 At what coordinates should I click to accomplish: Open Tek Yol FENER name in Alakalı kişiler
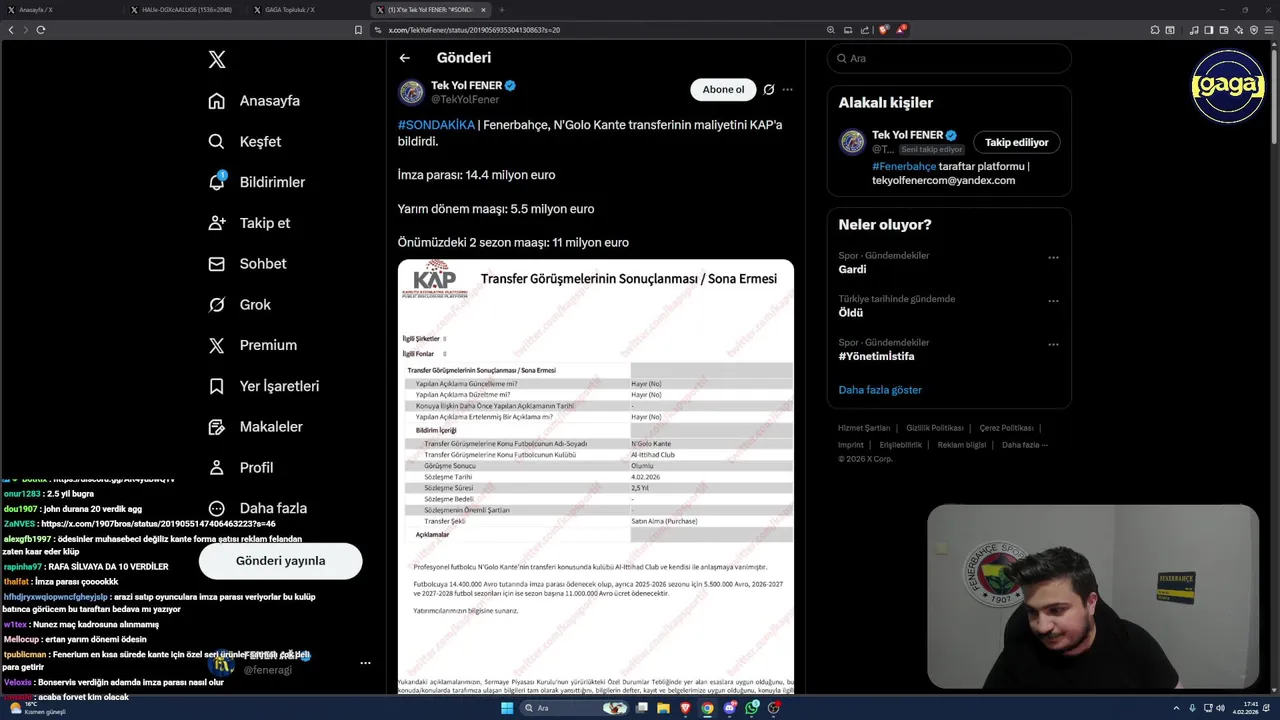tap(907, 135)
